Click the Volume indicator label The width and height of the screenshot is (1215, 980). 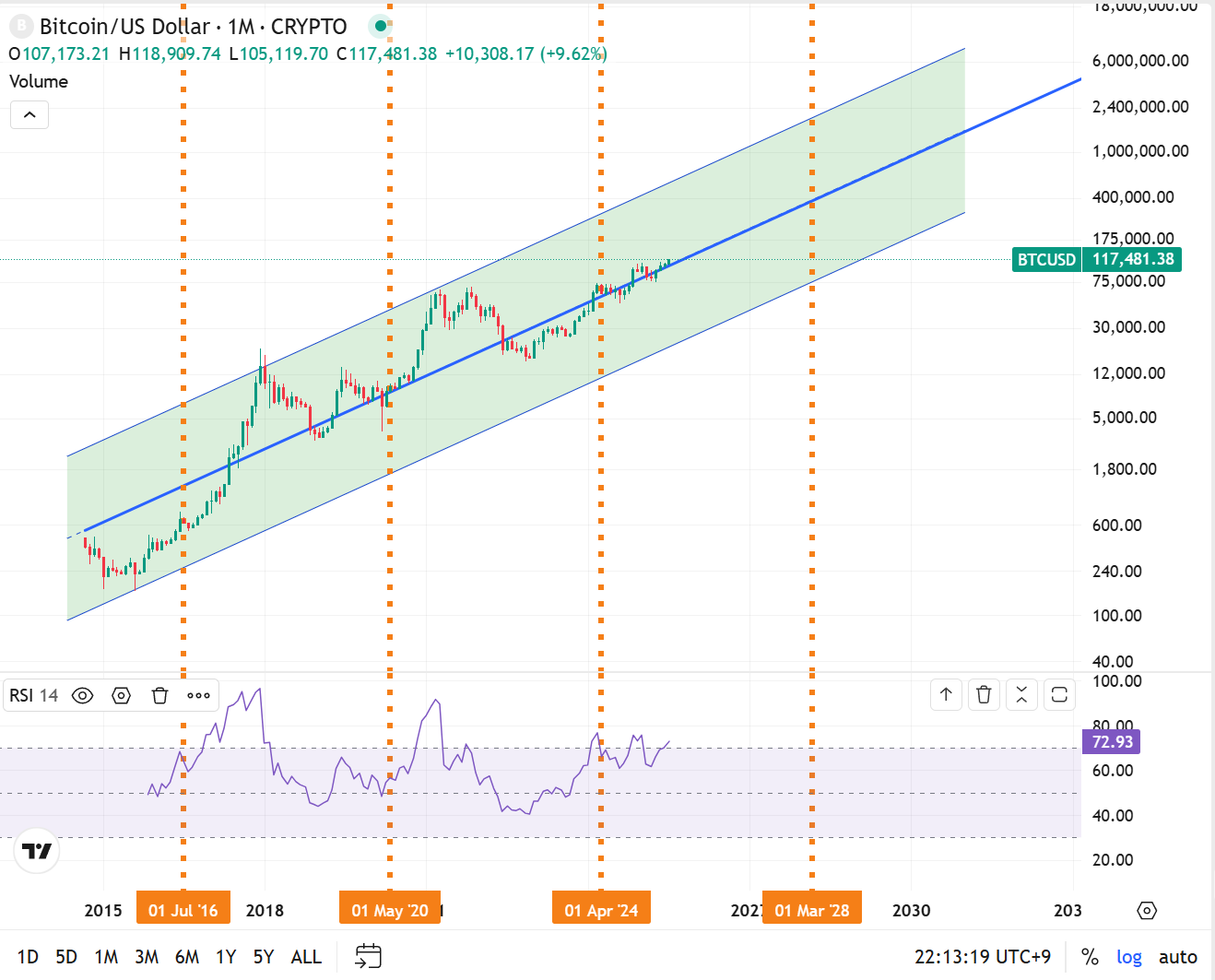coord(39,81)
